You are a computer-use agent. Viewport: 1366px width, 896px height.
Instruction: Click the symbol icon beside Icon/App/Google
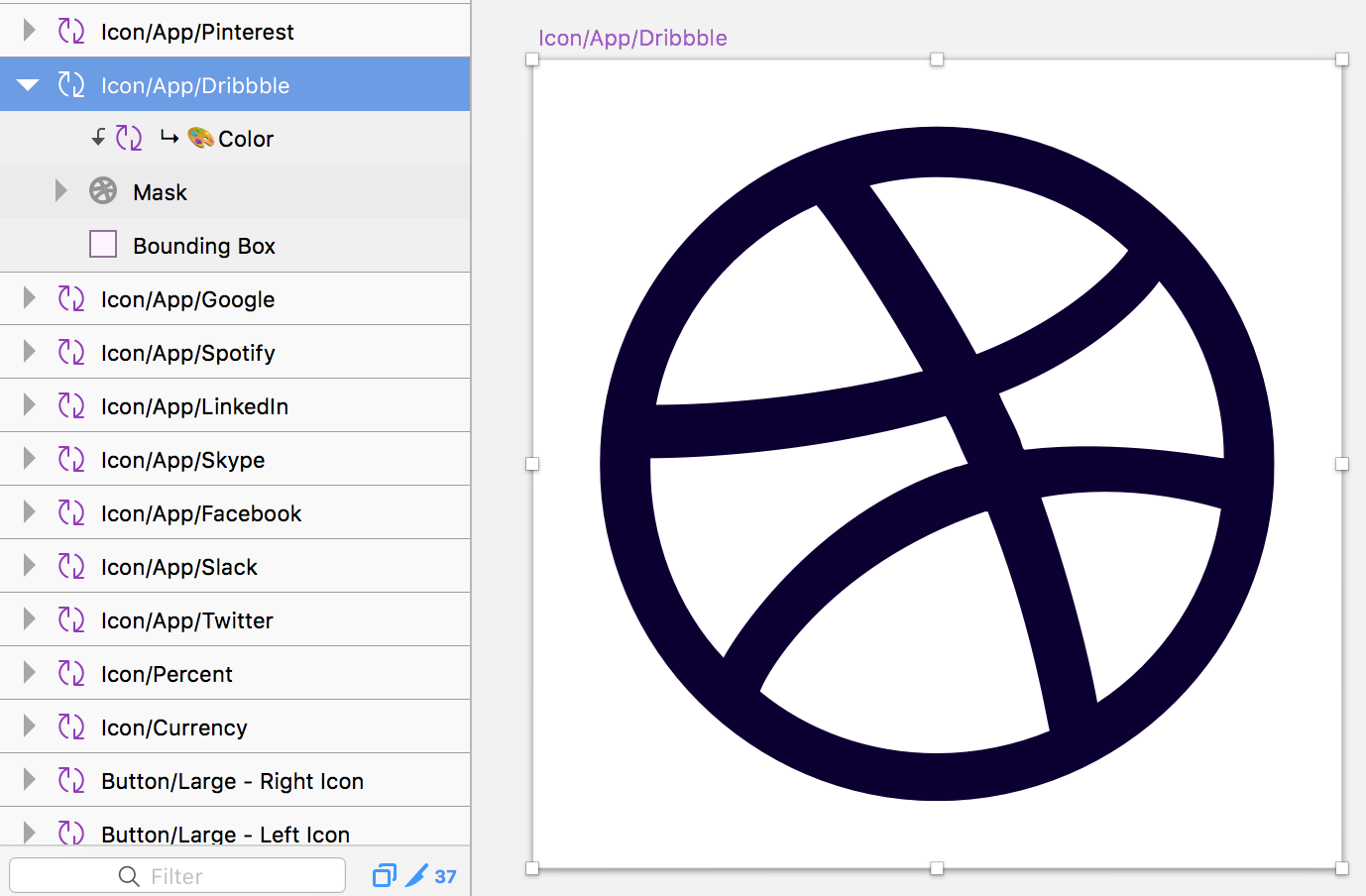pyautogui.click(x=71, y=298)
